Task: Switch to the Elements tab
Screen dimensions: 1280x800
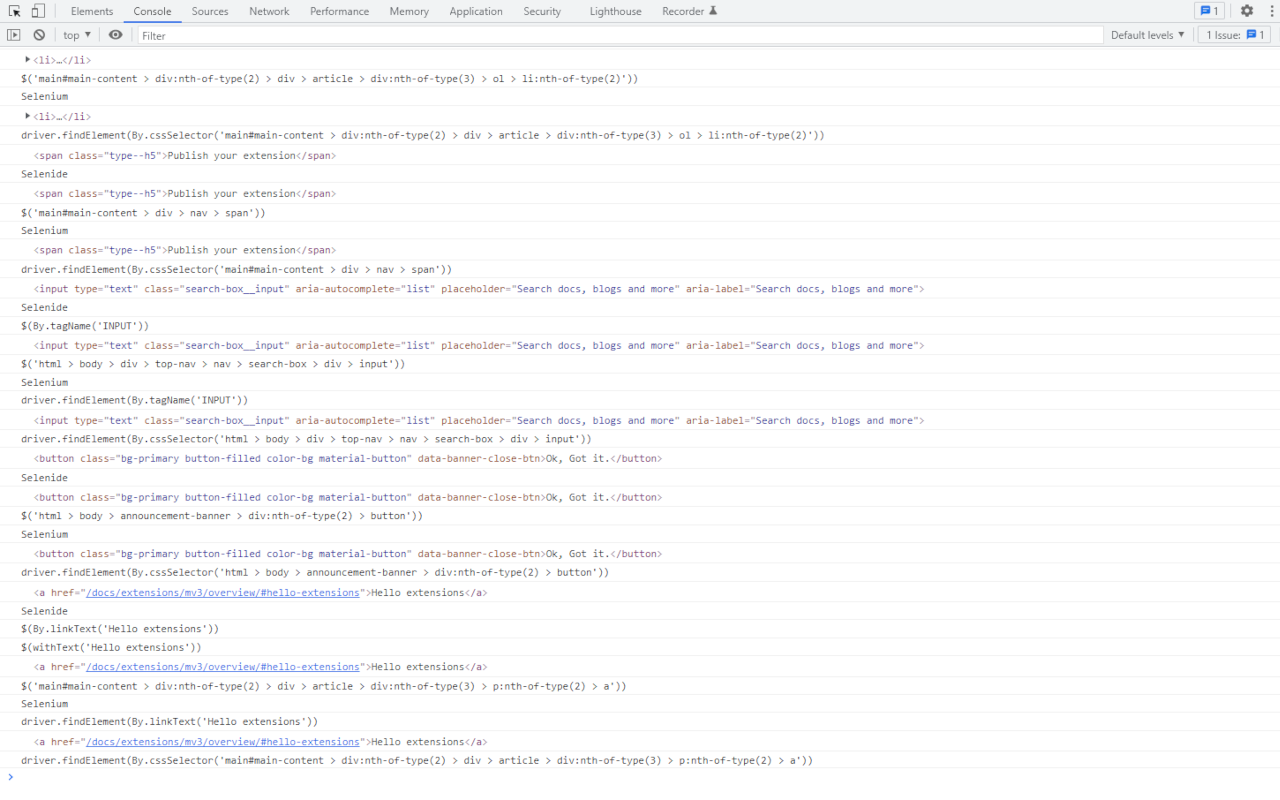Action: 92,11
